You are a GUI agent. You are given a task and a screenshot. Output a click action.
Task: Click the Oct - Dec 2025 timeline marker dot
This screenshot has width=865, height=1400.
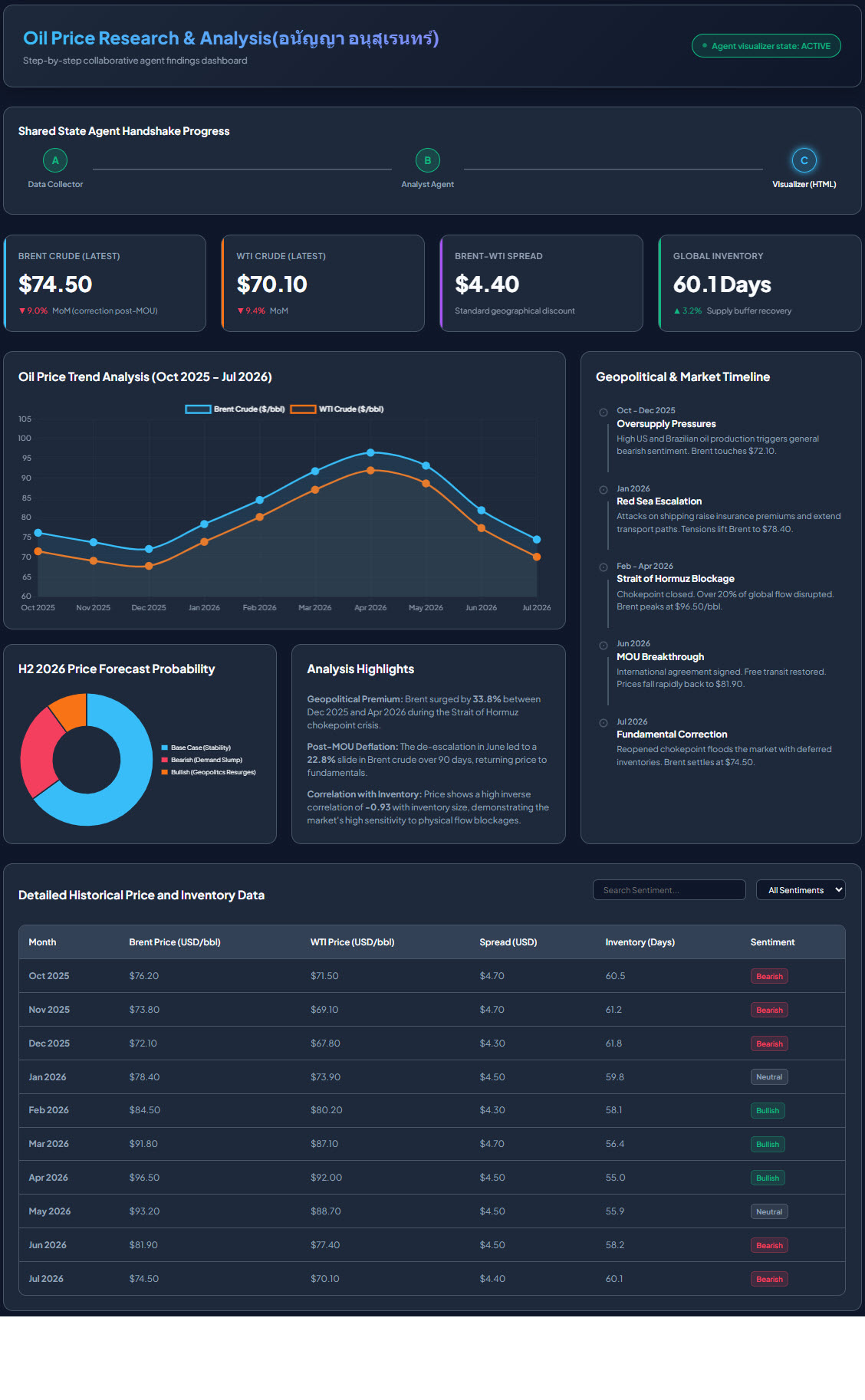[x=604, y=412]
